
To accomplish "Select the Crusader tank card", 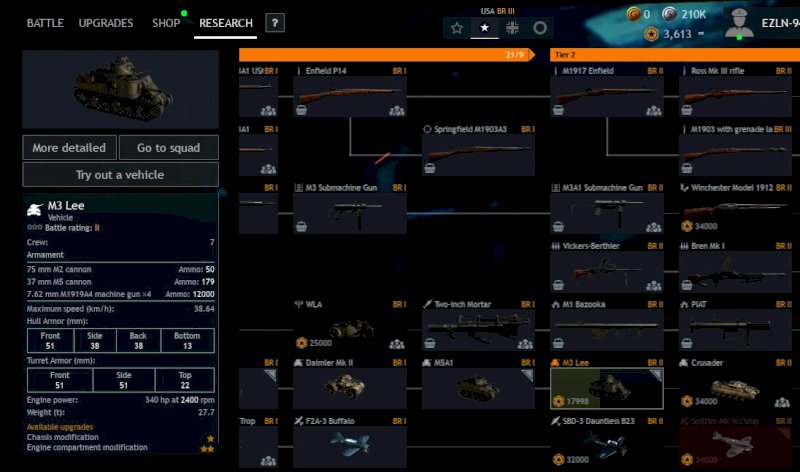I will click(735, 384).
